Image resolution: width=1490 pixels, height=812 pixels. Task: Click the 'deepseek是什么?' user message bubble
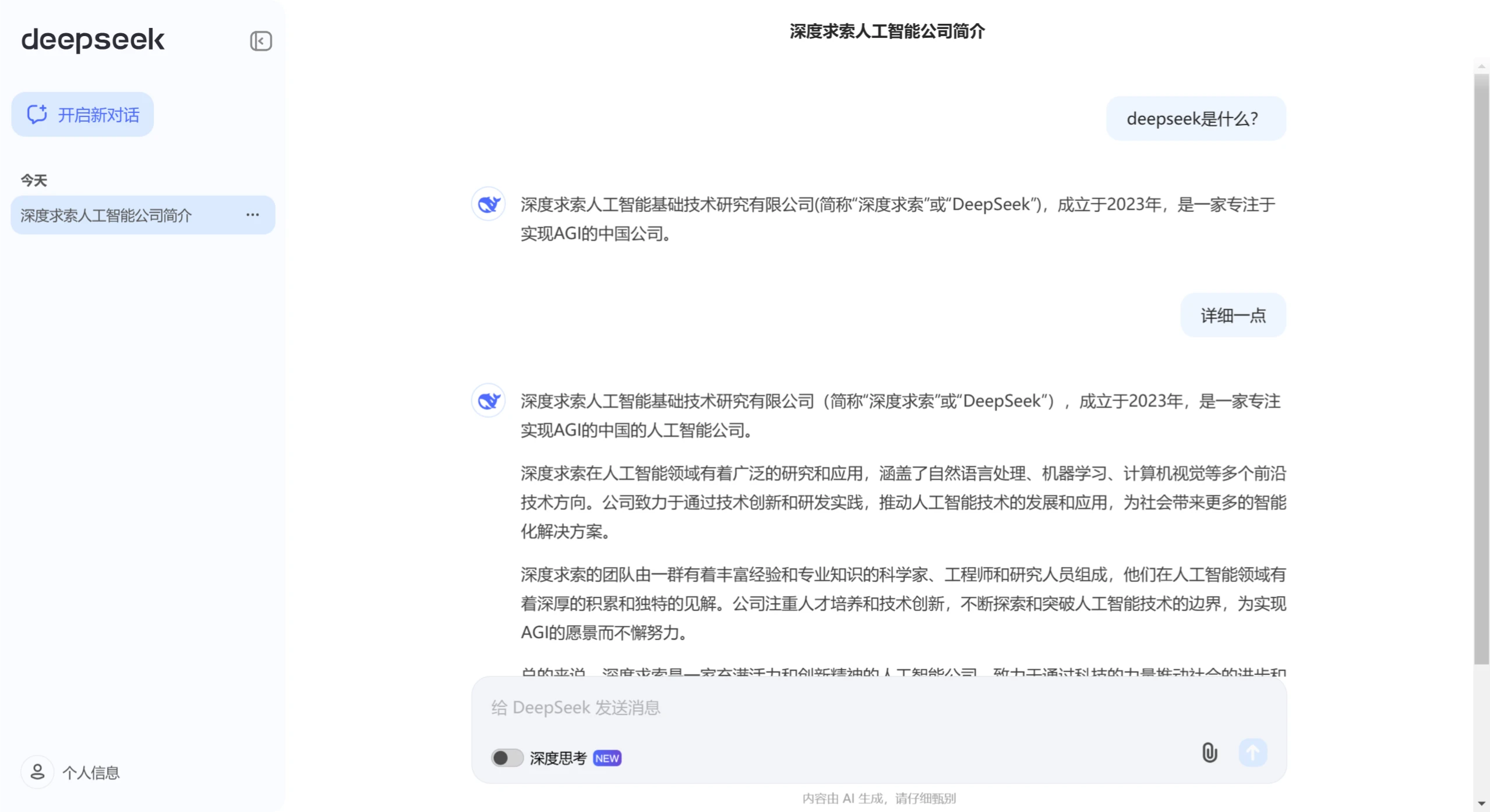pyautogui.click(x=1195, y=119)
